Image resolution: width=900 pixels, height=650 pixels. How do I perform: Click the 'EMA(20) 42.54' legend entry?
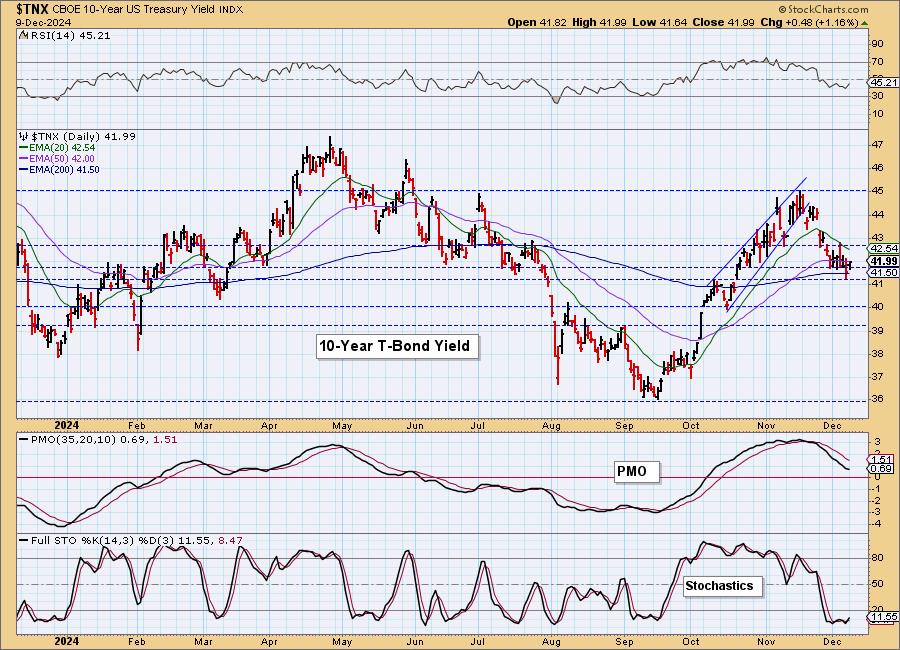57,148
